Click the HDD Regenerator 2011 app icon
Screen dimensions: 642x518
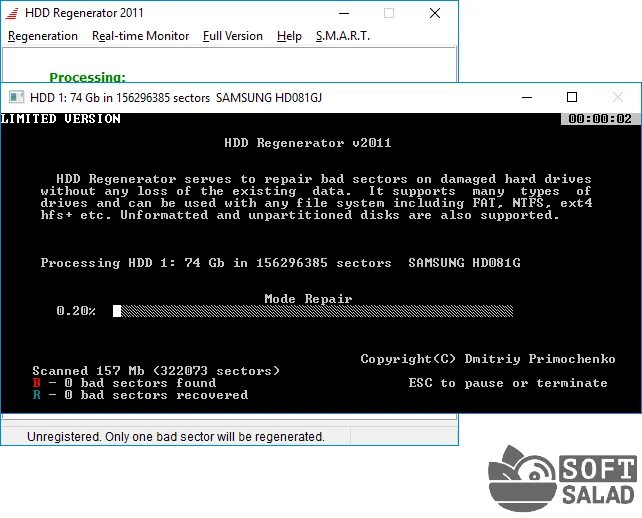[12, 14]
